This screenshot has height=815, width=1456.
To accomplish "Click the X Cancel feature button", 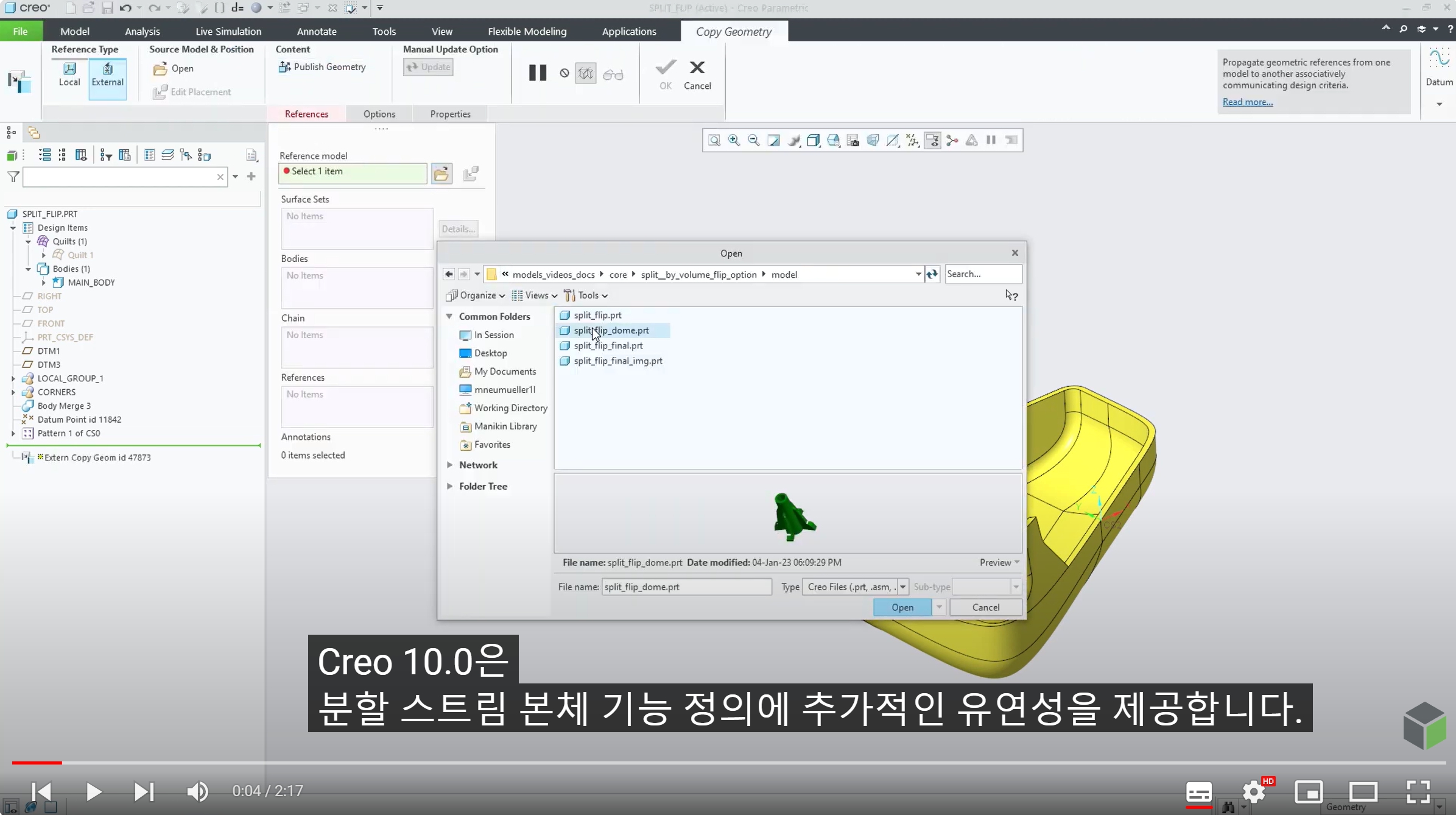I will click(x=697, y=75).
